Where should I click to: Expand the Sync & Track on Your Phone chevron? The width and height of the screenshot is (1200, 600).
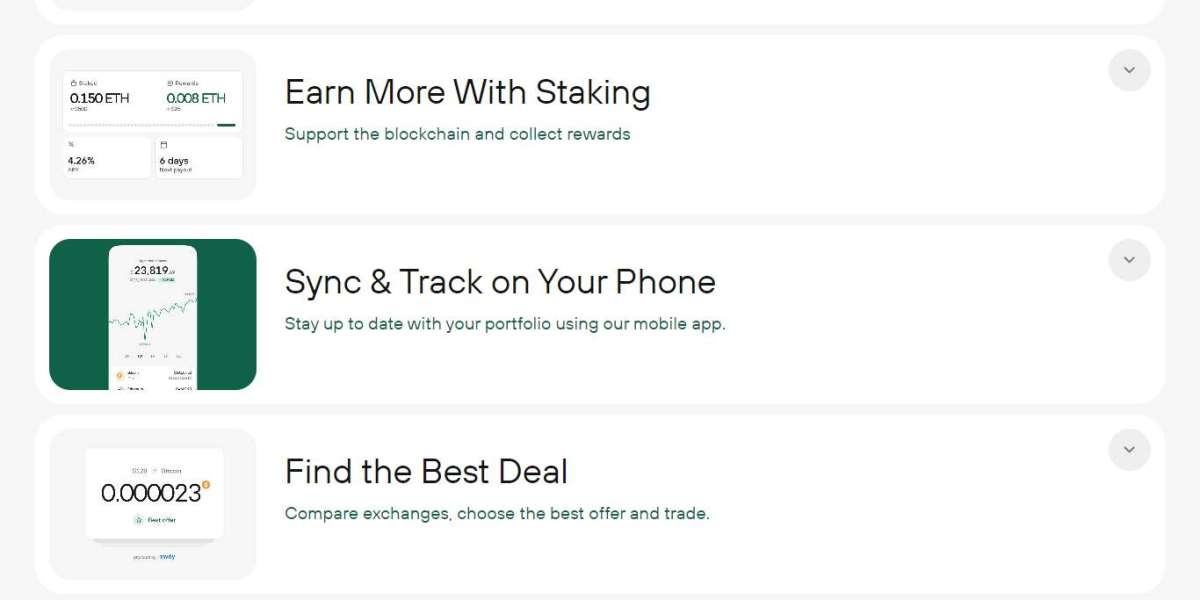coord(1129,260)
